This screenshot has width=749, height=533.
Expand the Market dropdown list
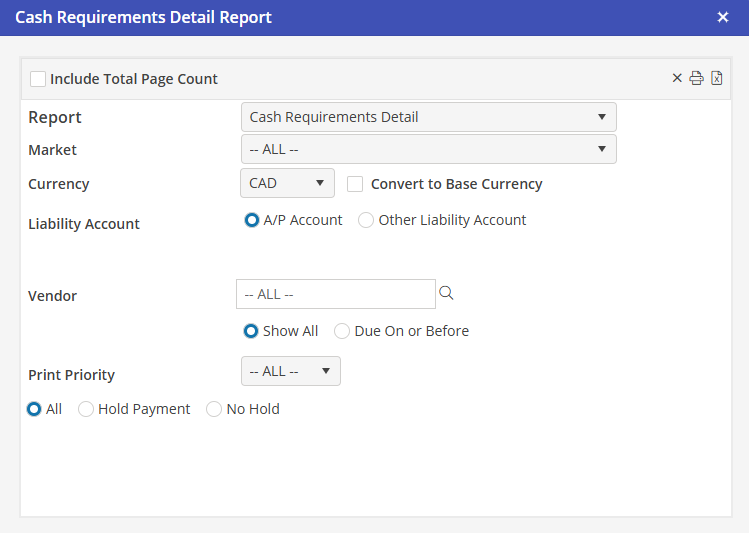pos(428,149)
